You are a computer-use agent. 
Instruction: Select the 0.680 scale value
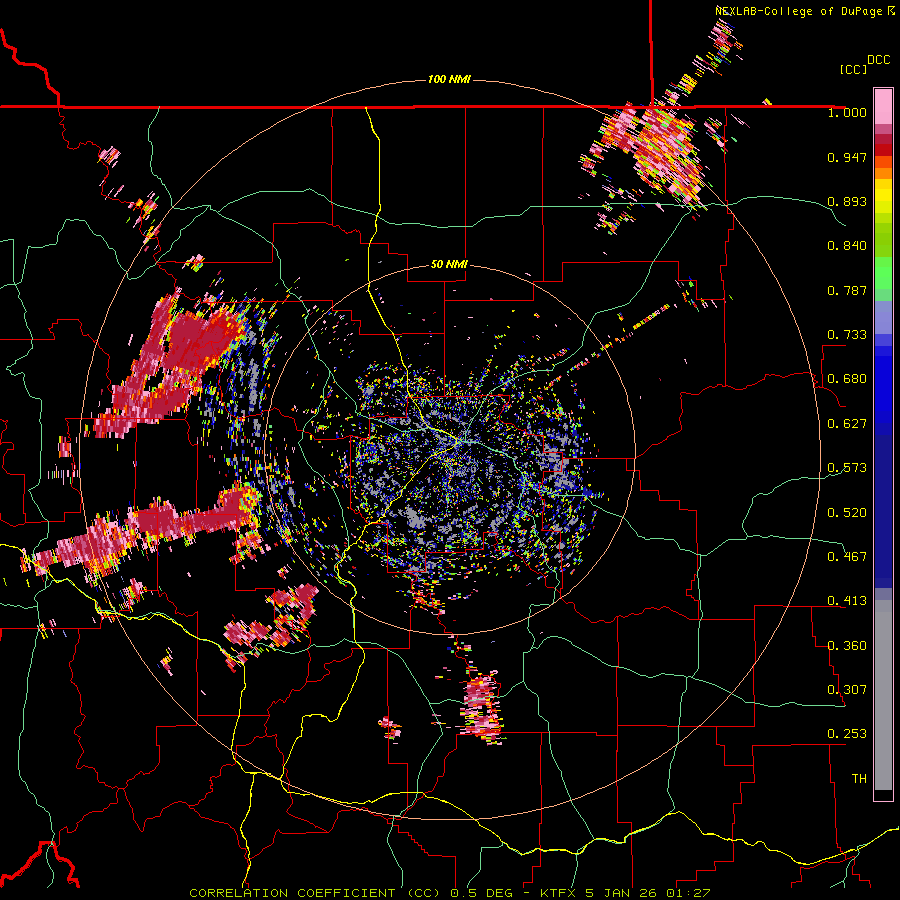pyautogui.click(x=847, y=379)
